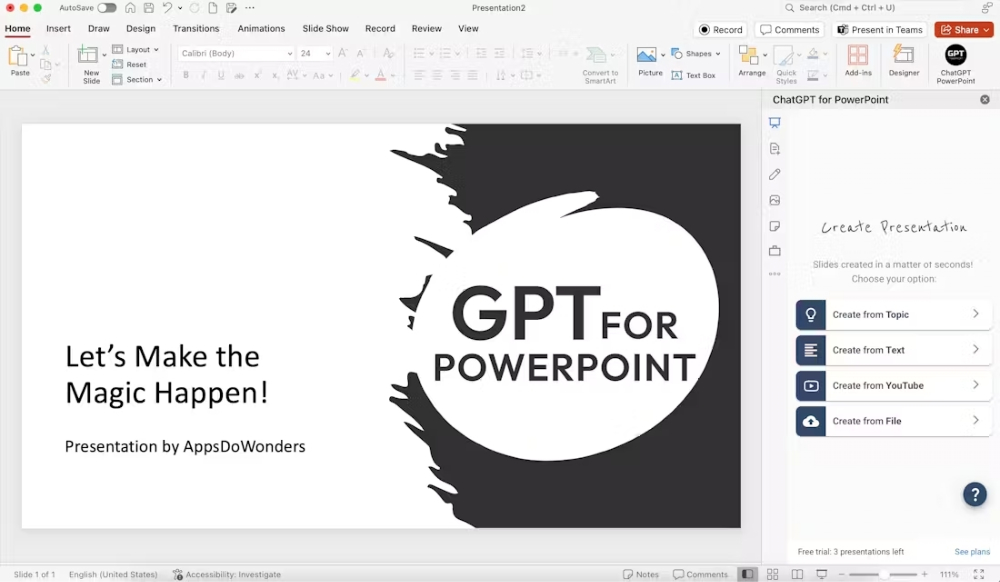This screenshot has width=1000, height=582.
Task: Switch to the Transitions tab
Action: pyautogui.click(x=196, y=28)
